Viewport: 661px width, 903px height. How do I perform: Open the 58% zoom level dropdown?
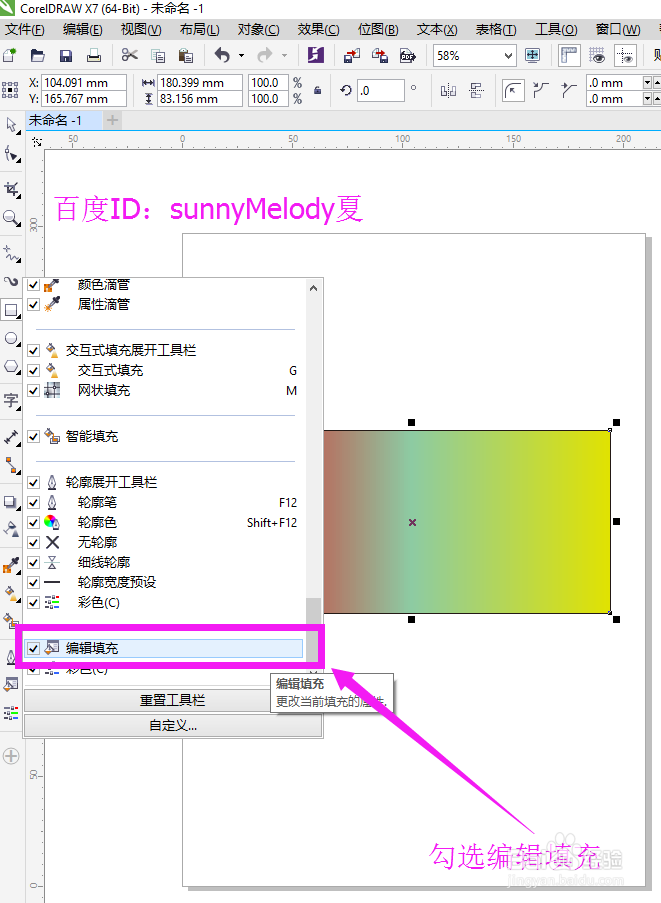(508, 56)
